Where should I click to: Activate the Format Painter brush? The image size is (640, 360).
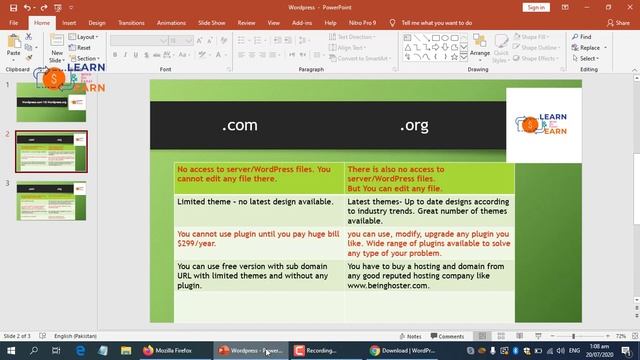29,58
